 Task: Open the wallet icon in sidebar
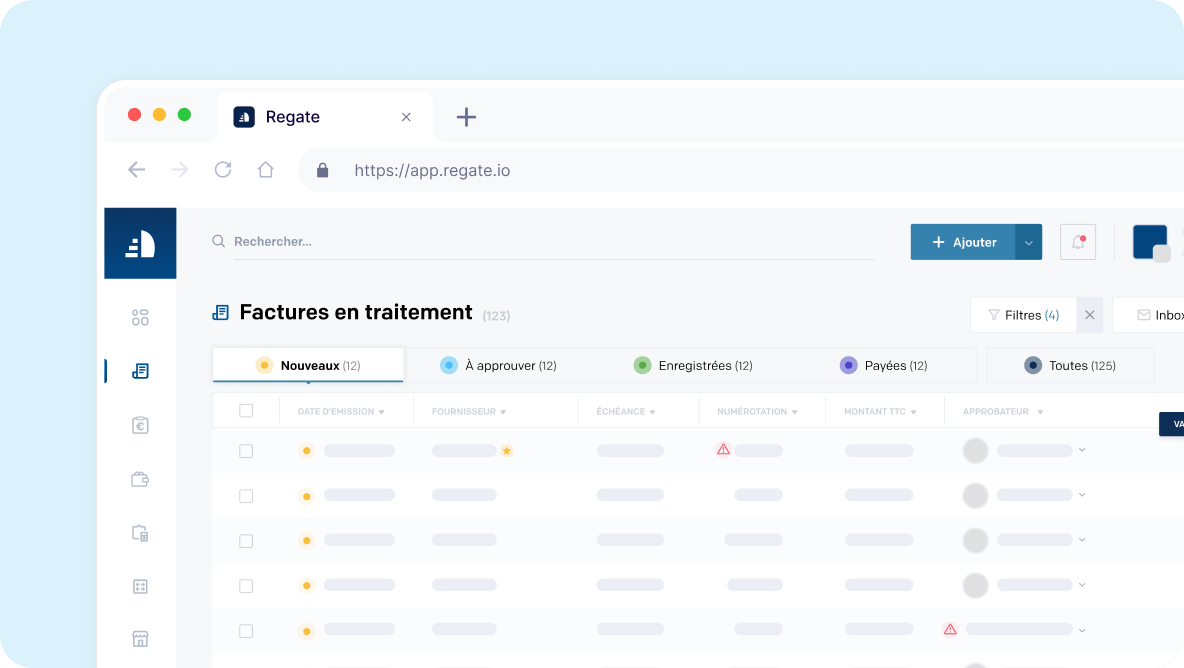point(140,479)
